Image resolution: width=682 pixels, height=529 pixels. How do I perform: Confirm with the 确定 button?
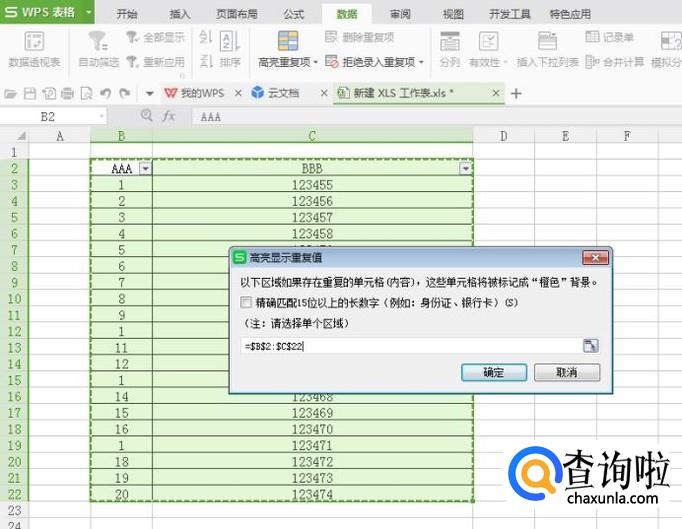[494, 372]
